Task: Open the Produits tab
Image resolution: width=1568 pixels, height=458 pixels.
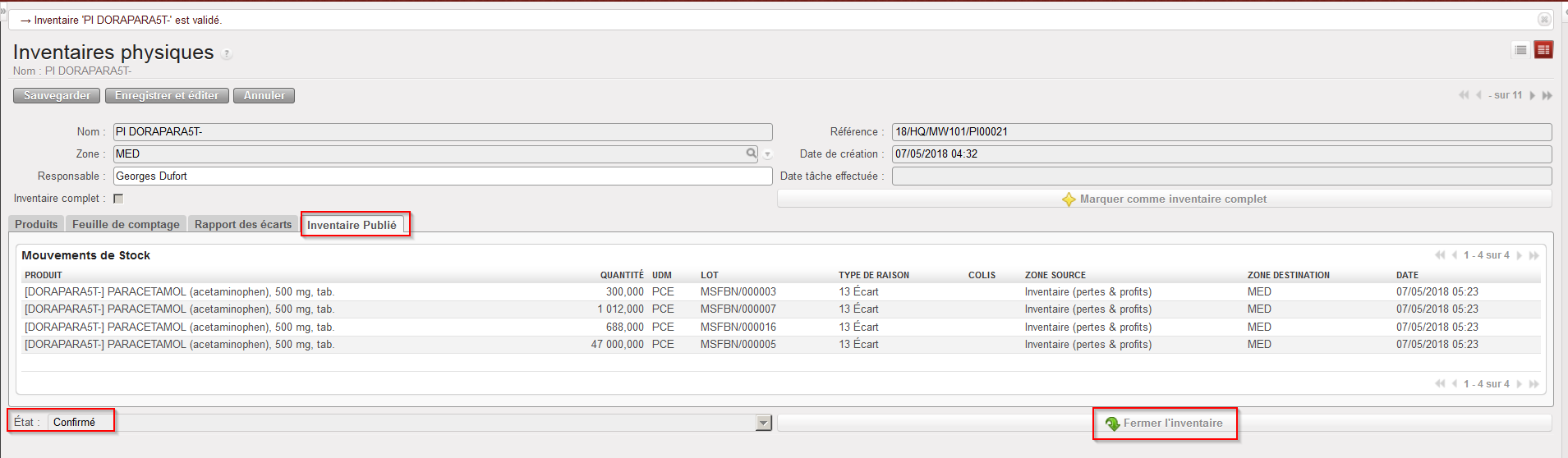Action: (x=36, y=224)
